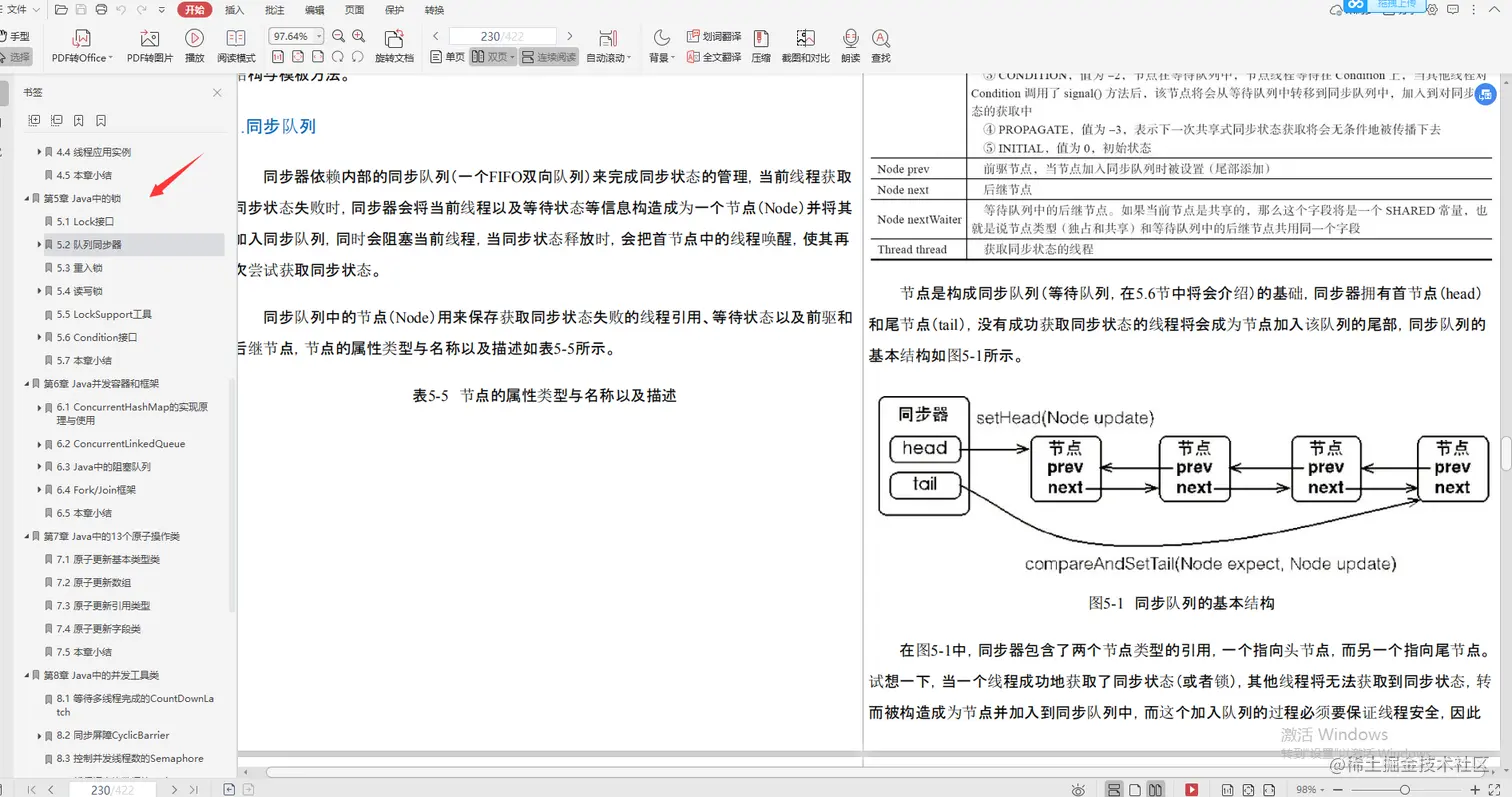Click the Save icon in the top bar
This screenshot has height=797, width=1512.
pos(81,9)
